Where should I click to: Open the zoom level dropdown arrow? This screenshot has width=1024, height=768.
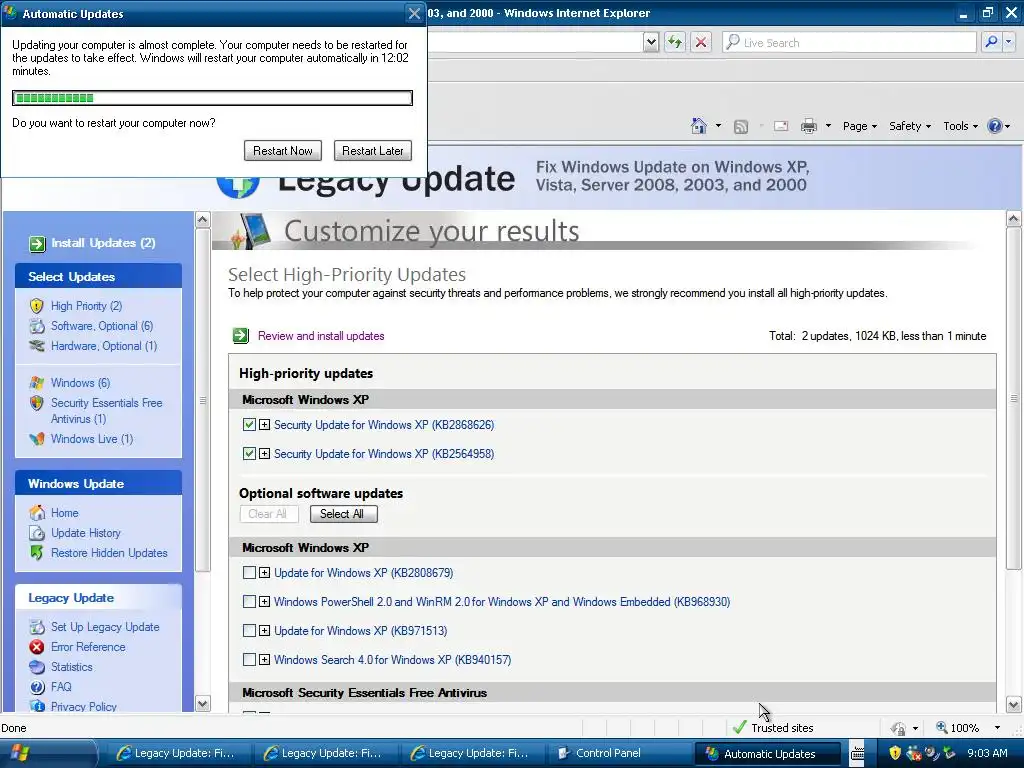tap(997, 728)
